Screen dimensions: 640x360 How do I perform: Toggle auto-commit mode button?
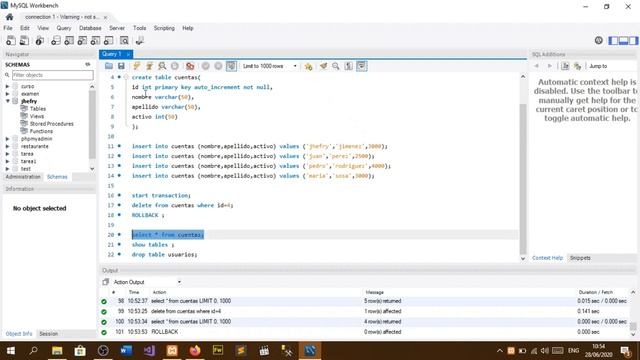tap(231, 66)
